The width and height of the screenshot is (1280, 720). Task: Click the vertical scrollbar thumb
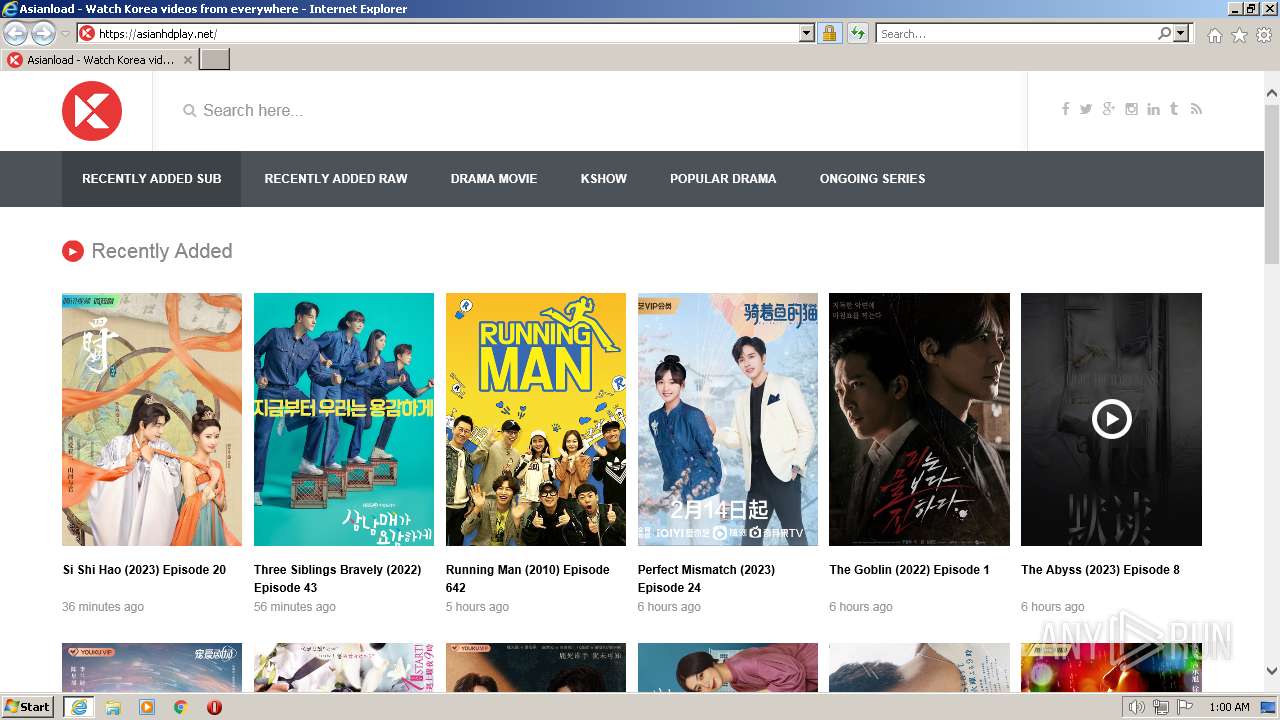point(1272,183)
